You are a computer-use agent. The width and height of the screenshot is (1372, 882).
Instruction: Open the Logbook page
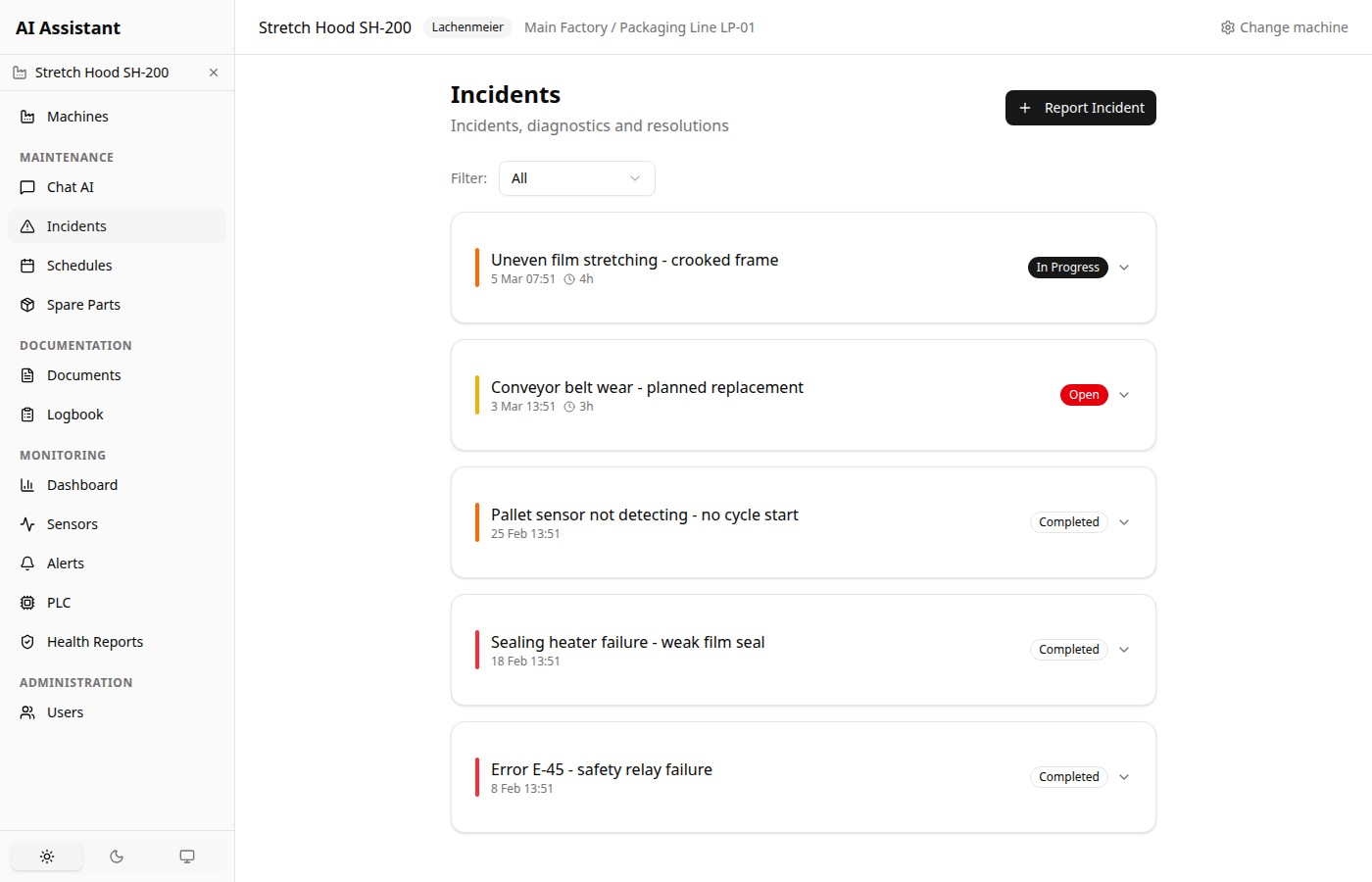(x=74, y=414)
